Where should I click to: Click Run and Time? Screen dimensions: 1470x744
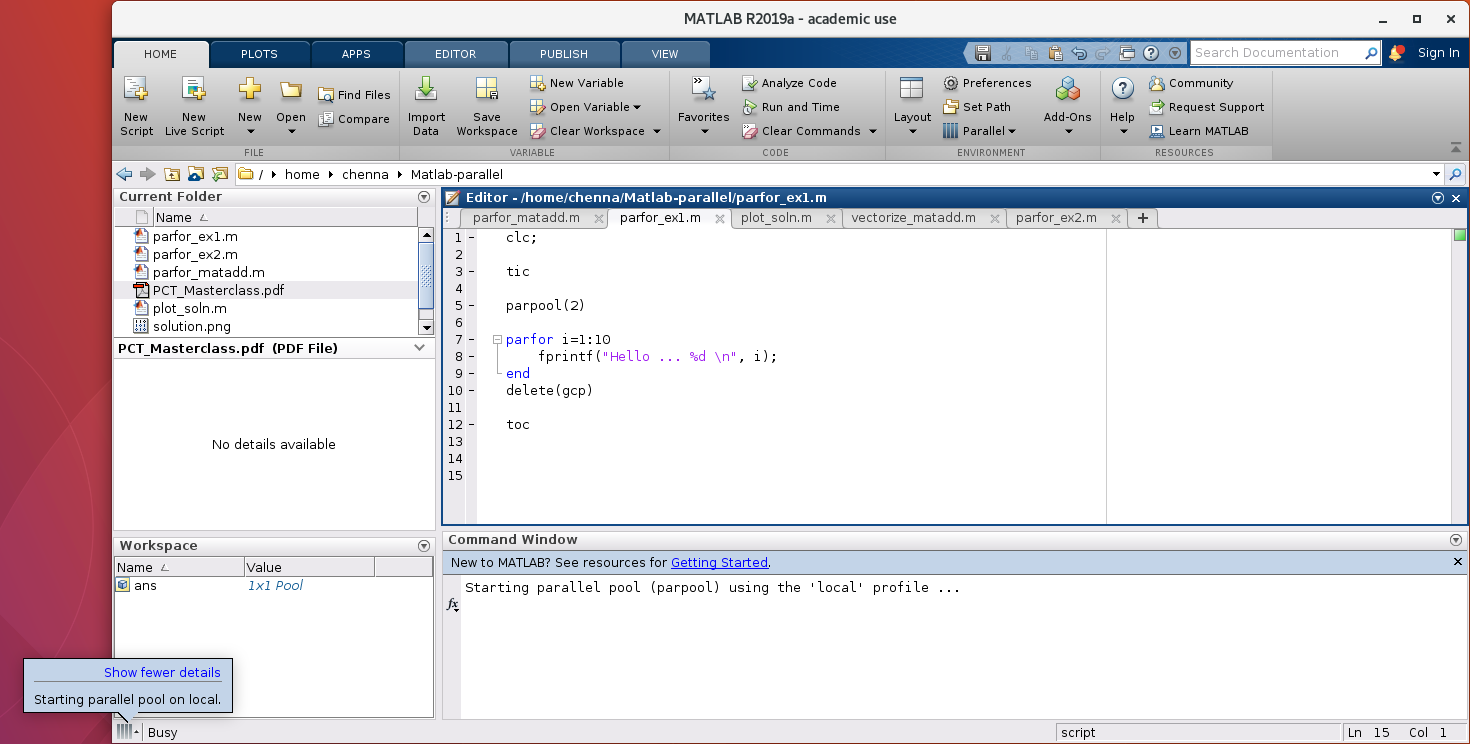coord(790,107)
